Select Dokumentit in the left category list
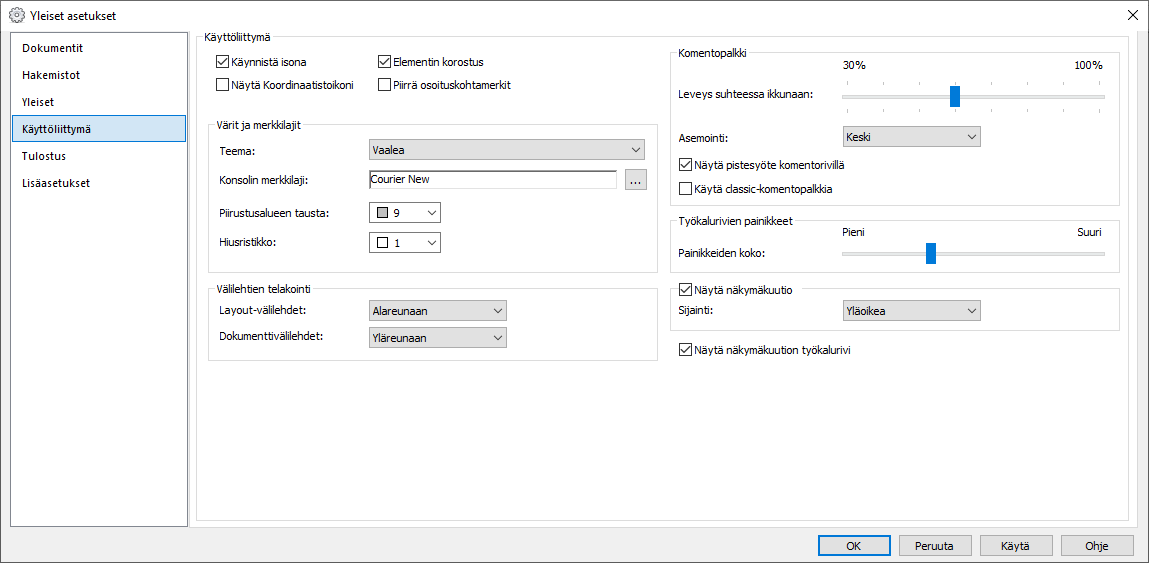This screenshot has height=563, width=1149. (x=53, y=48)
